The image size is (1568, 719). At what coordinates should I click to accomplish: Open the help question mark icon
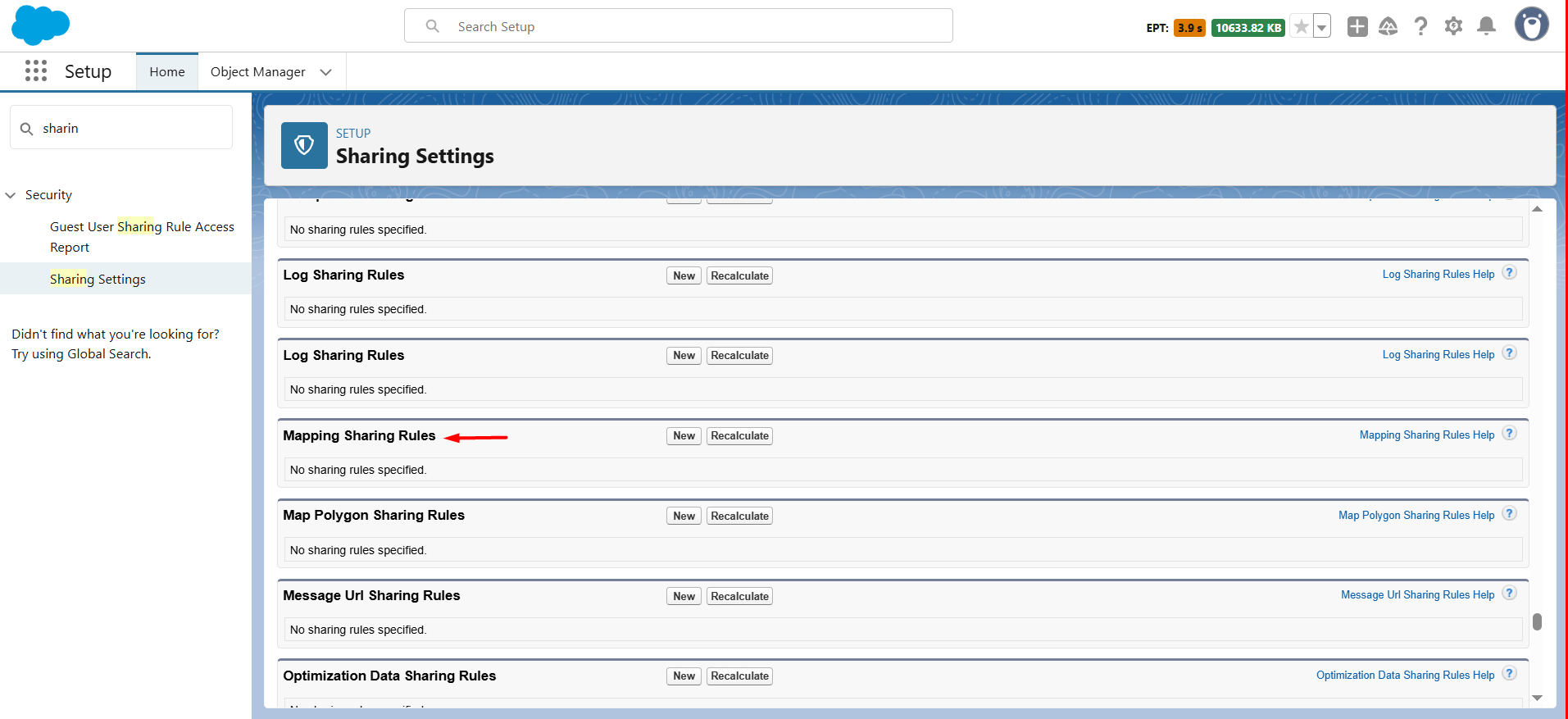(1420, 26)
